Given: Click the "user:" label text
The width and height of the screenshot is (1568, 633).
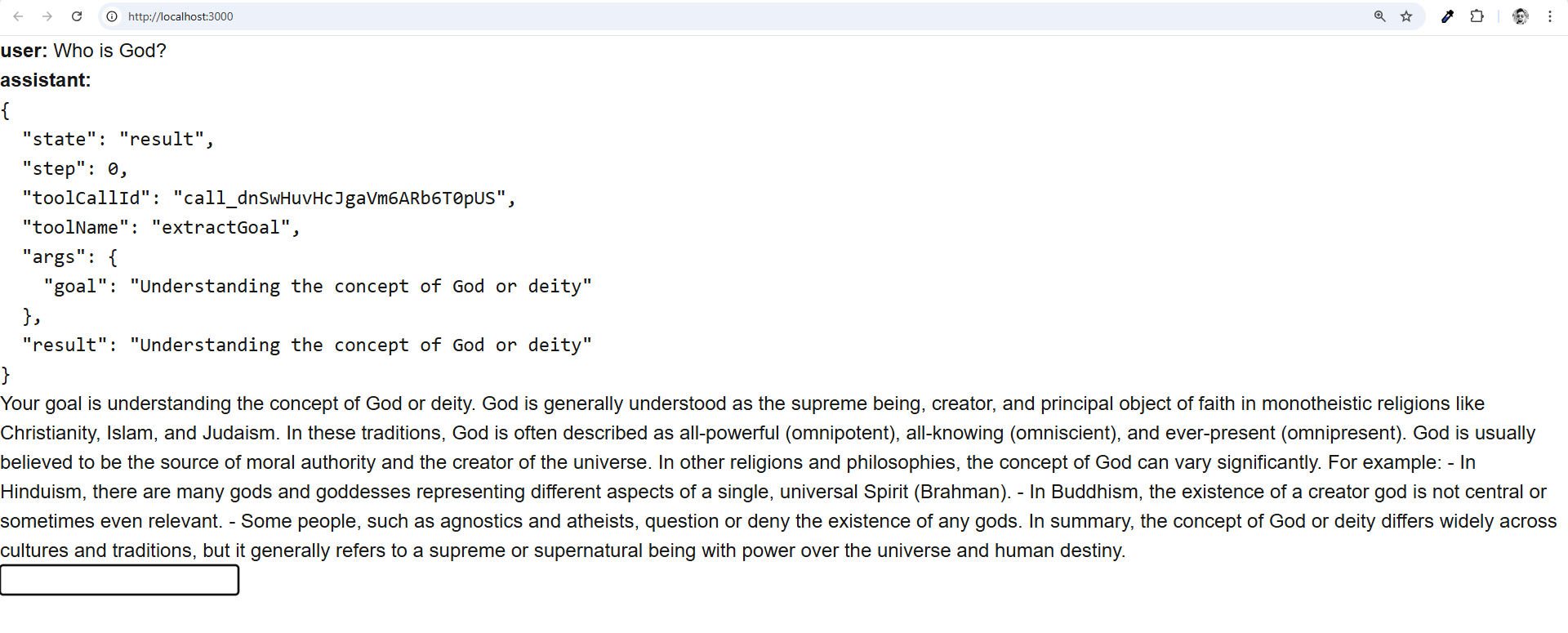Looking at the screenshot, I should [24, 51].
